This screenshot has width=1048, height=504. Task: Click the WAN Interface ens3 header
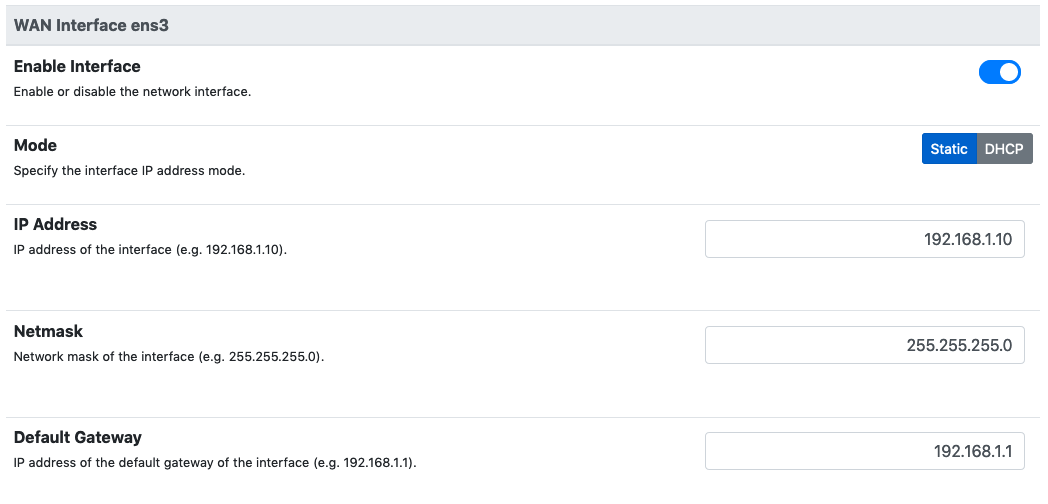91,25
